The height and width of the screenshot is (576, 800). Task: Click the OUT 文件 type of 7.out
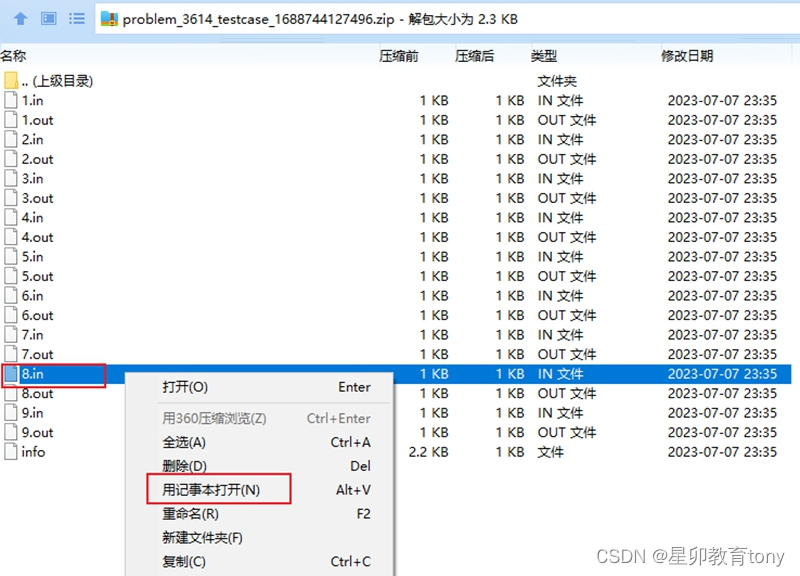566,354
